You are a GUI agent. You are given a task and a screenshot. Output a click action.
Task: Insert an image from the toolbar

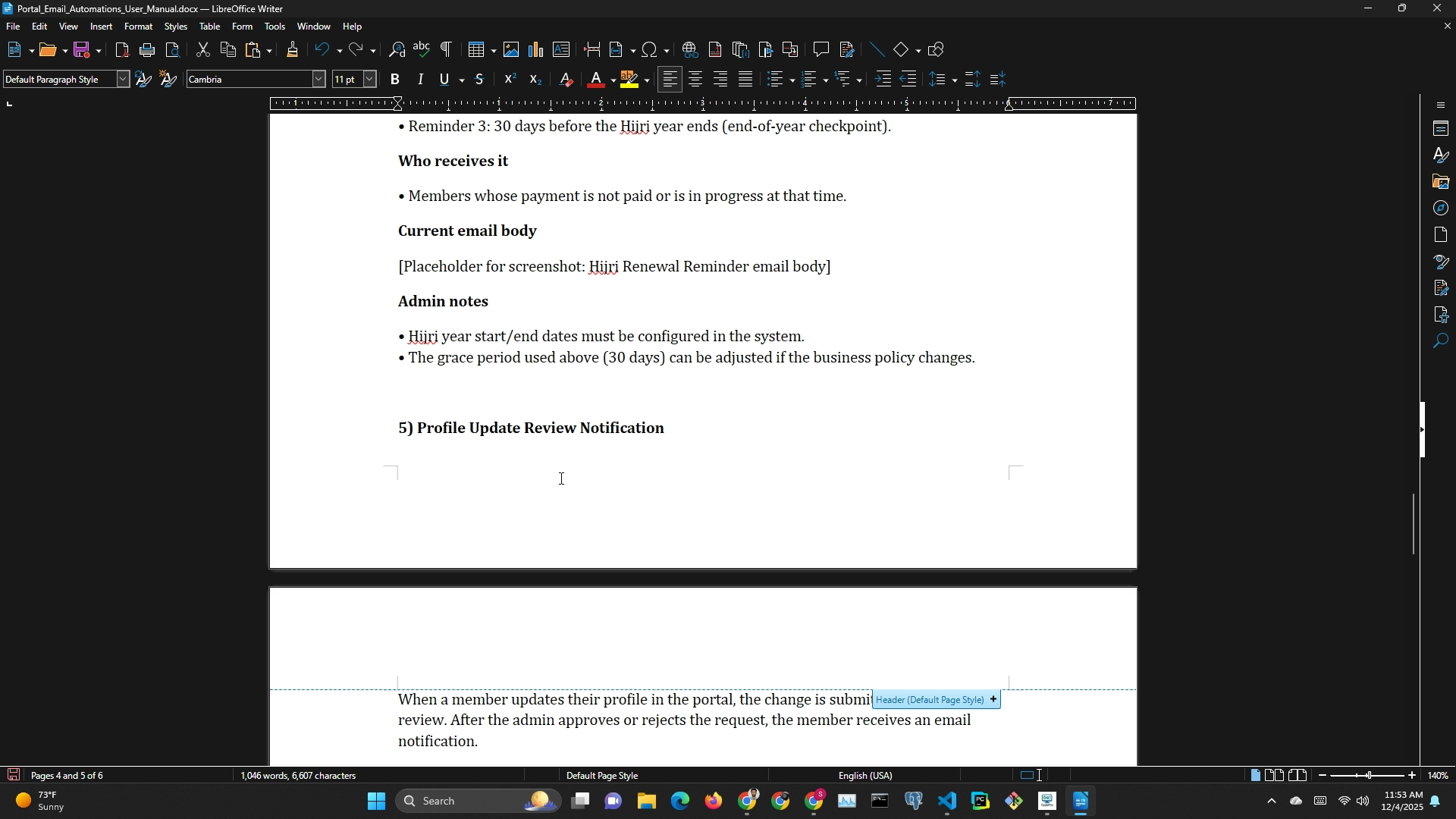[x=511, y=50]
